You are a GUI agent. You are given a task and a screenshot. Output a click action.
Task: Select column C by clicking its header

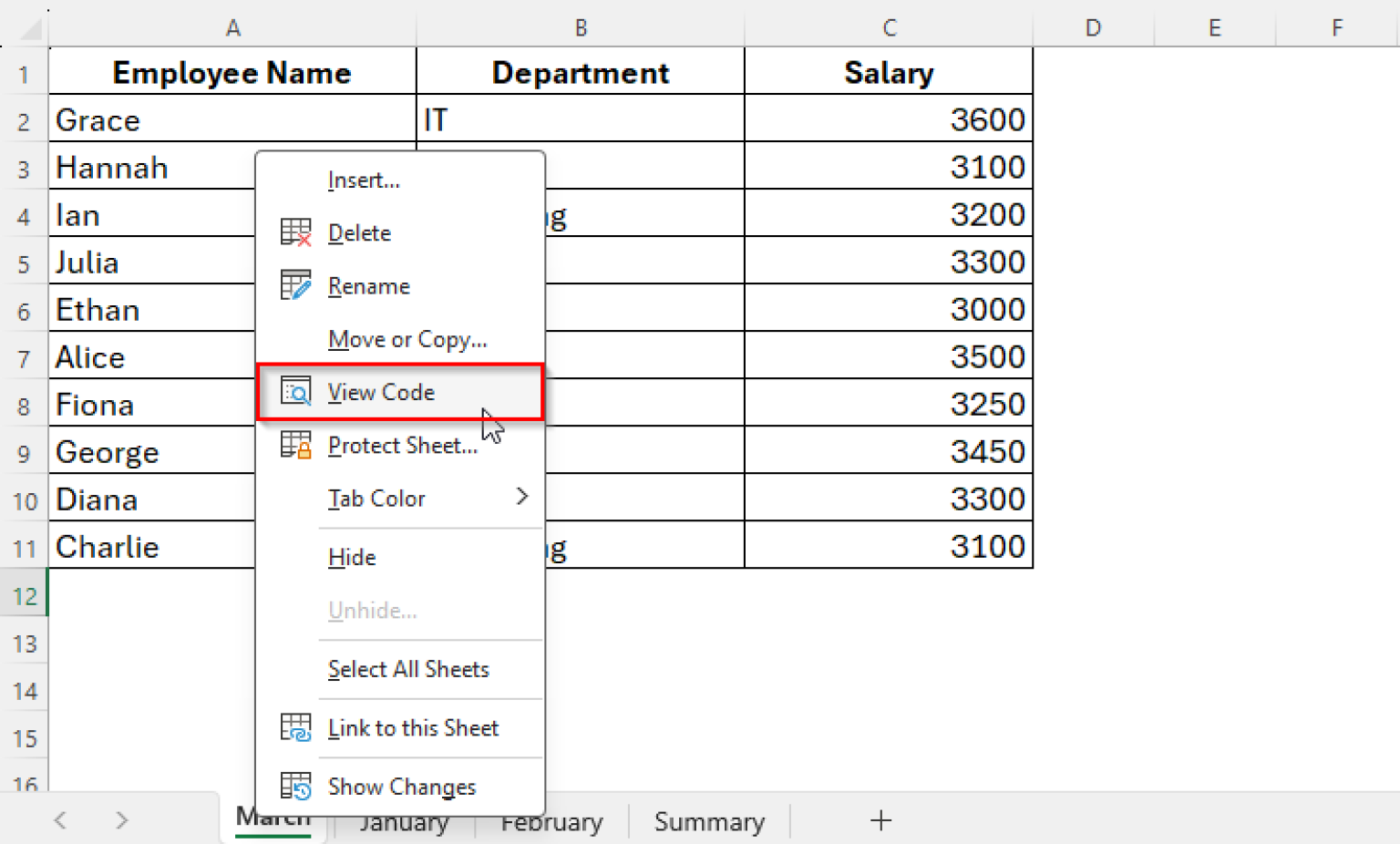coord(889,27)
